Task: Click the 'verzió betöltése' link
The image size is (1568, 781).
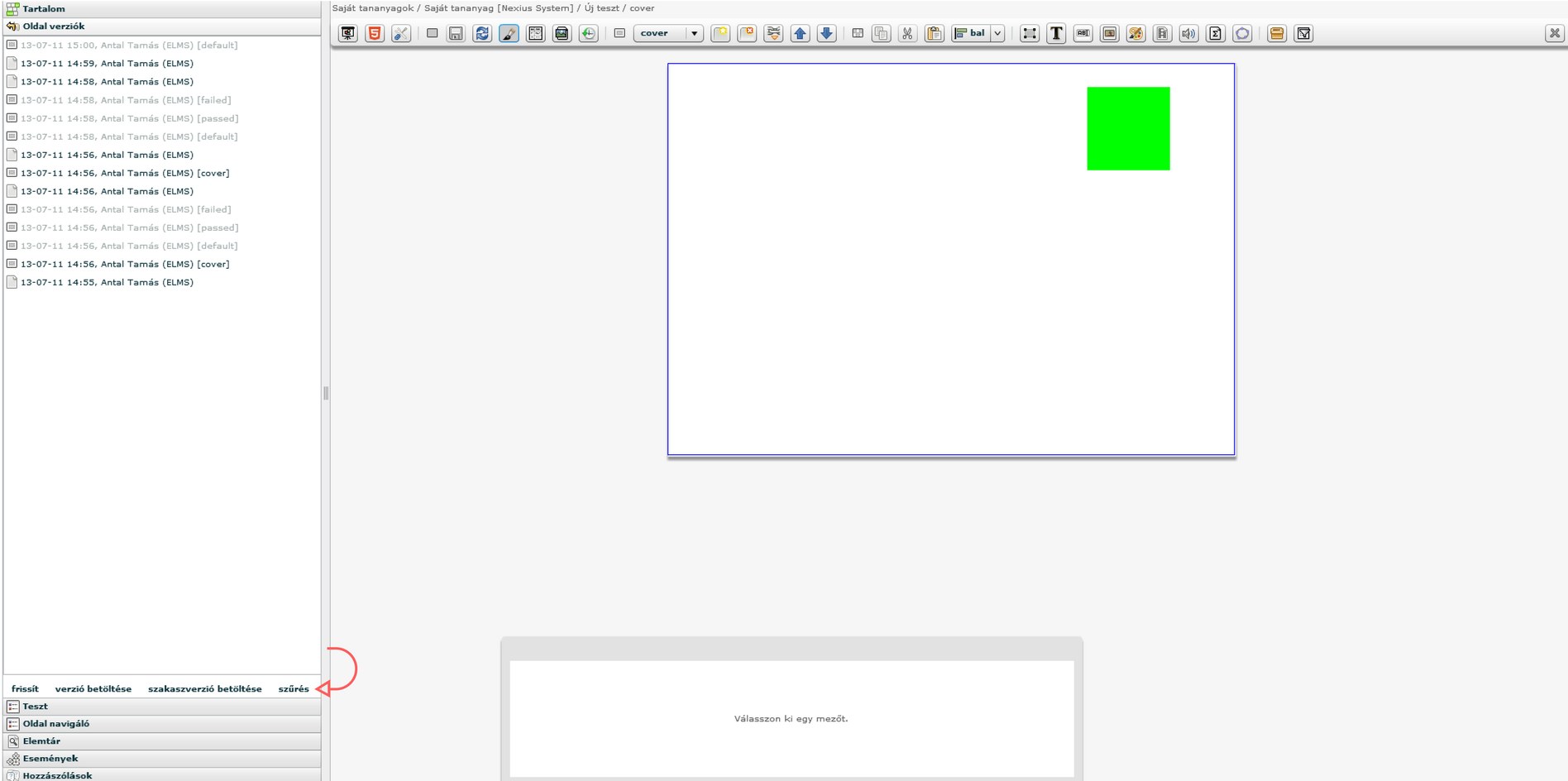Action: pyautogui.click(x=93, y=689)
